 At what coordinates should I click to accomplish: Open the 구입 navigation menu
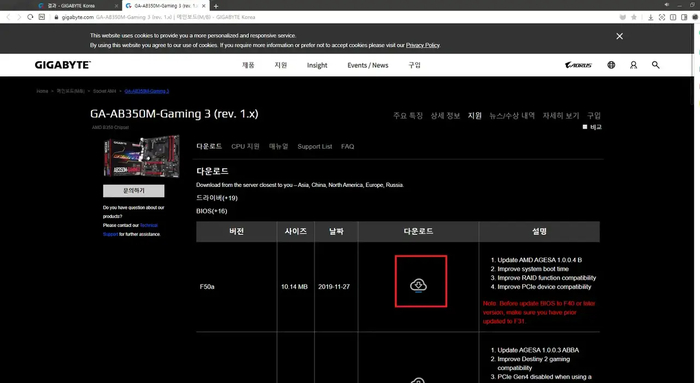click(x=414, y=65)
